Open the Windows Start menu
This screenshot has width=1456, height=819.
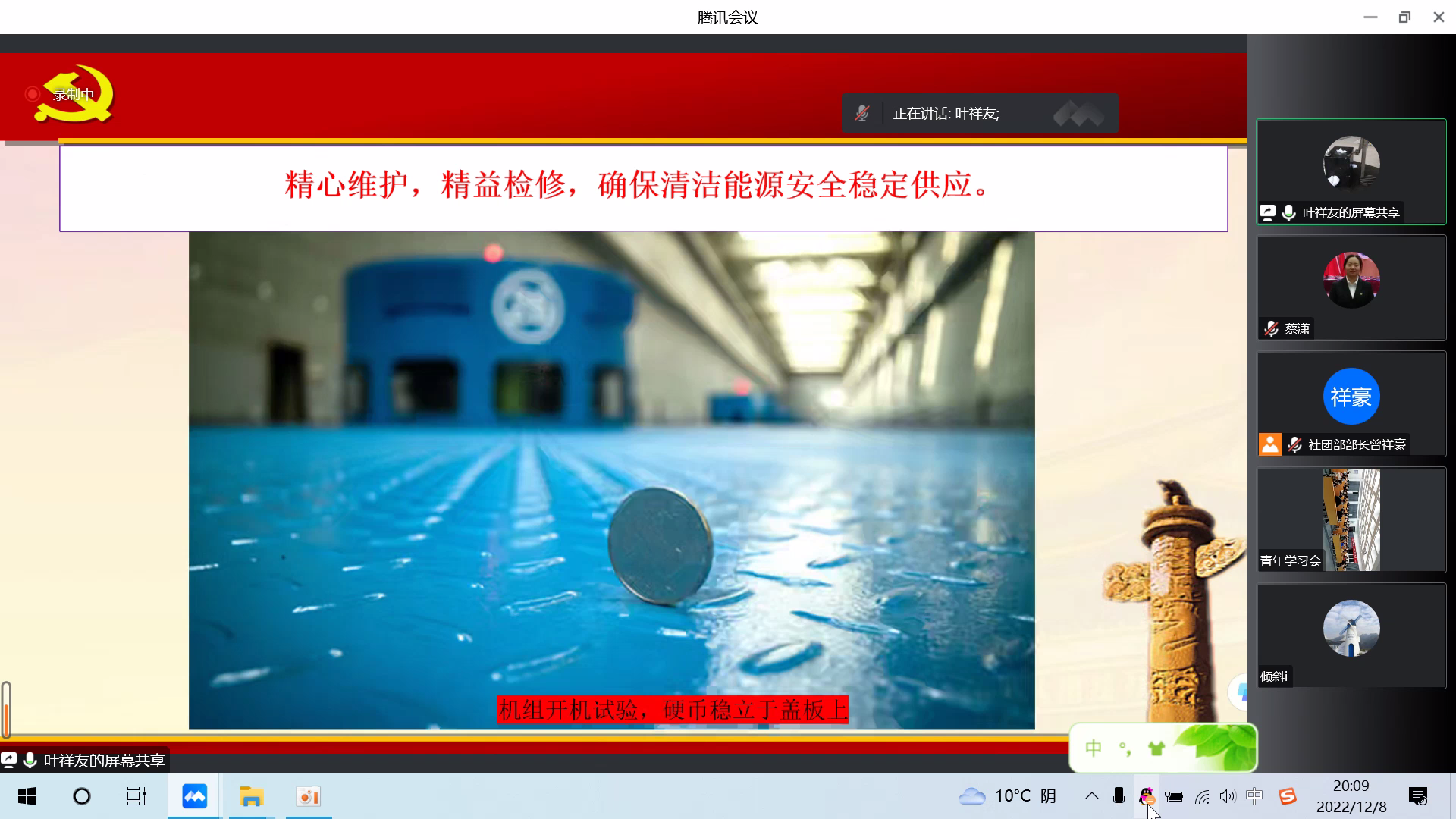click(x=27, y=796)
